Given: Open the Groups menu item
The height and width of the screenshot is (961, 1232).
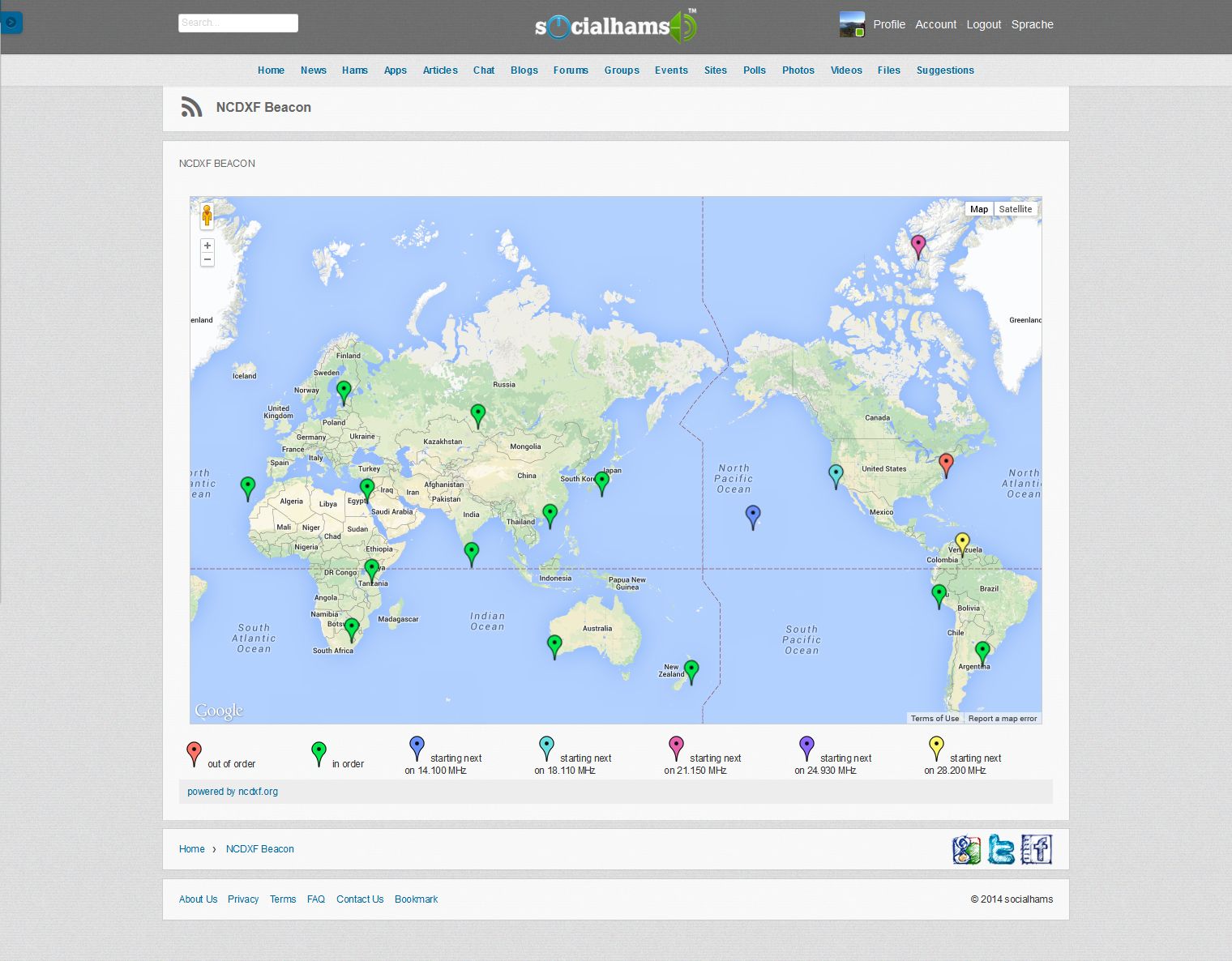Looking at the screenshot, I should (622, 70).
